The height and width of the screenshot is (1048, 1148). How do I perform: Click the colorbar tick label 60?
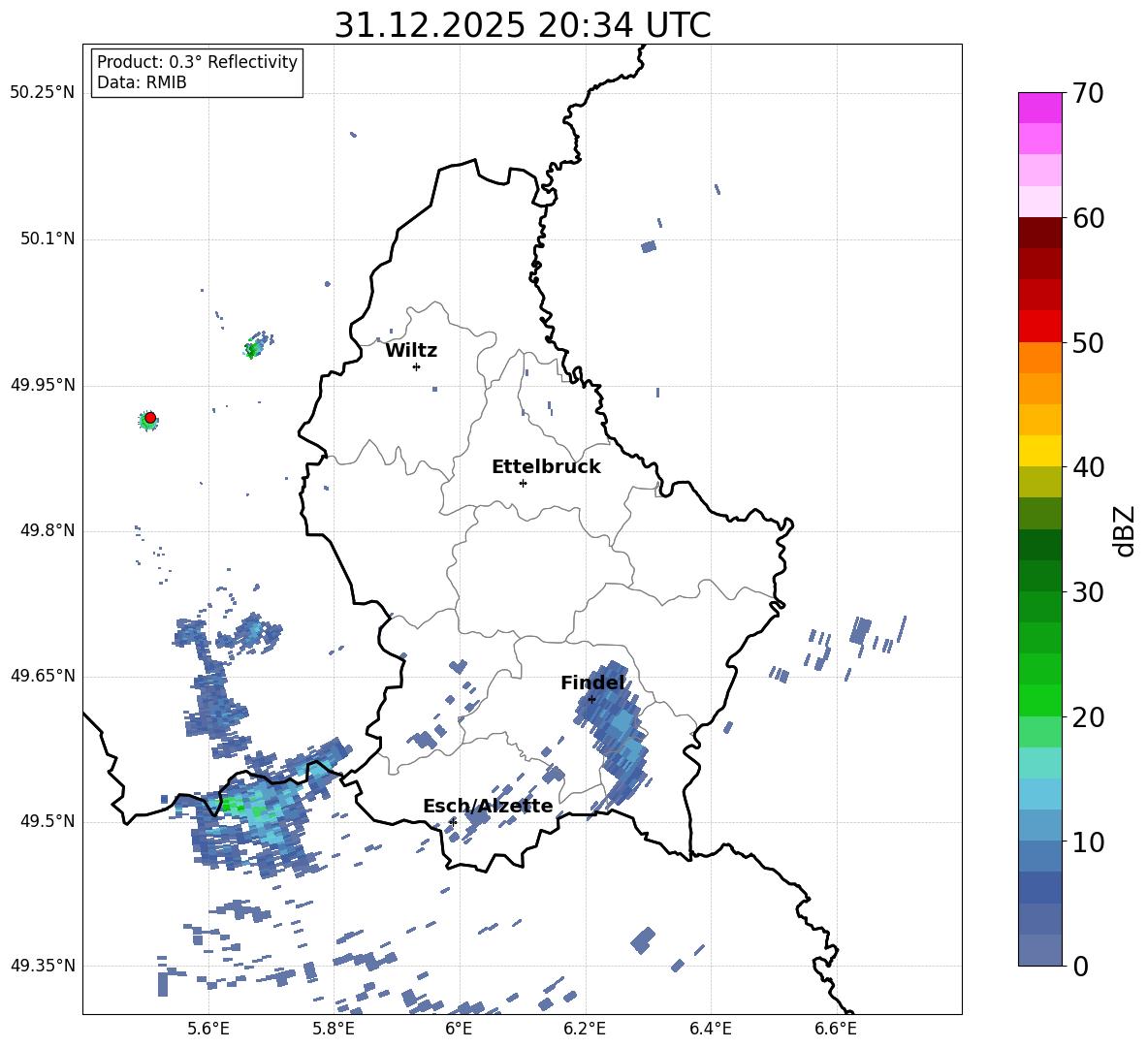pyautogui.click(x=1088, y=218)
